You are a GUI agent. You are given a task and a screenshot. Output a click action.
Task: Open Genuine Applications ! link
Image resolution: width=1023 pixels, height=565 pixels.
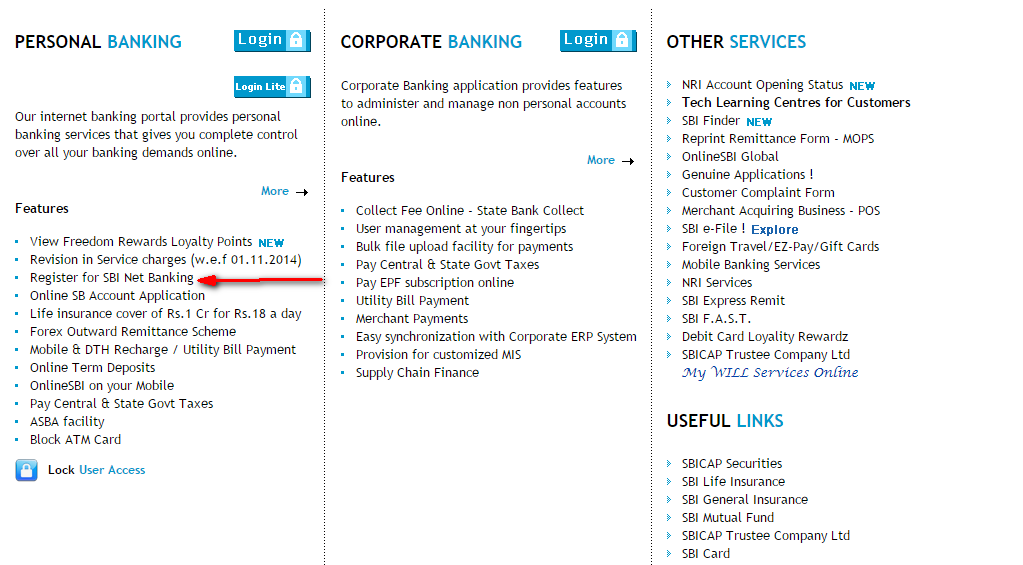click(x=748, y=175)
